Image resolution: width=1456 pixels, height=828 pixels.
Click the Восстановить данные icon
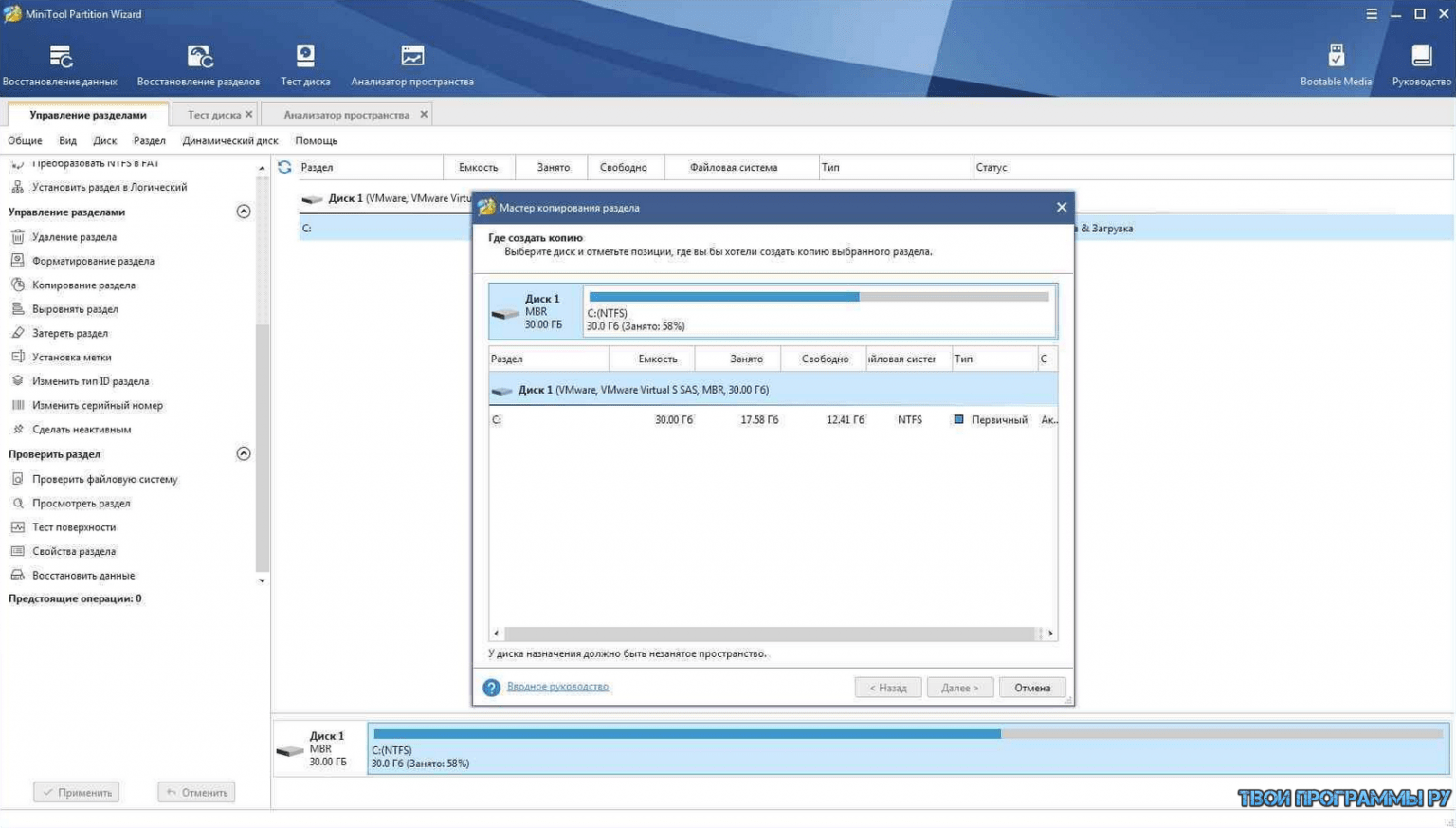click(x=18, y=575)
